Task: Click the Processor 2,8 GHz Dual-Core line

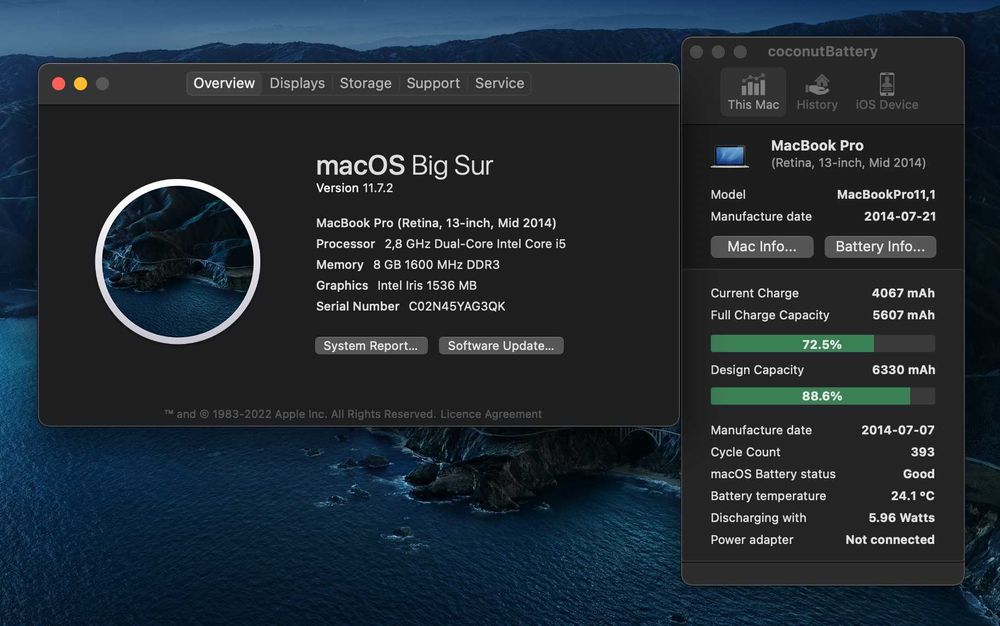Action: [441, 244]
